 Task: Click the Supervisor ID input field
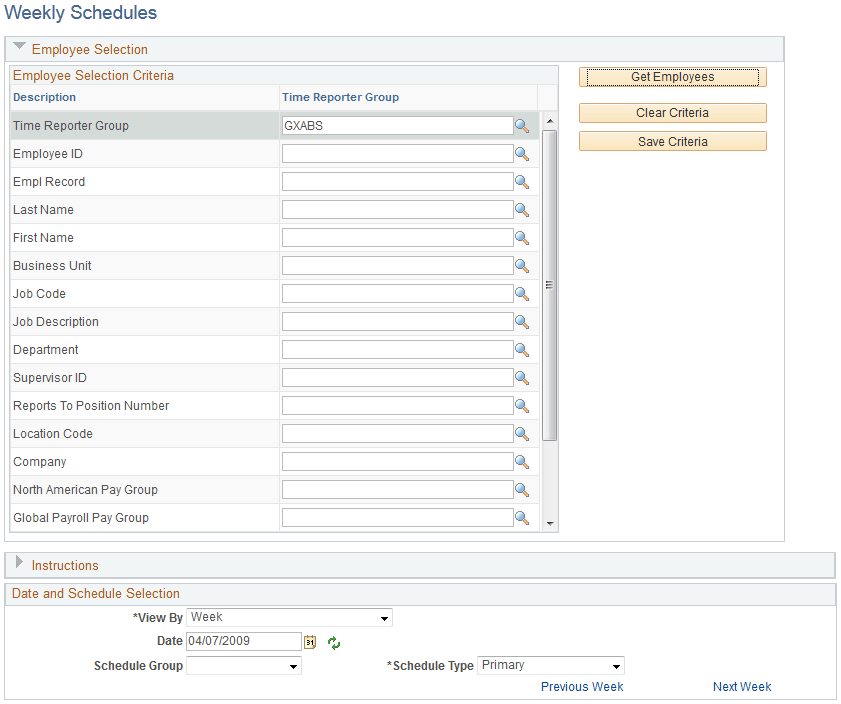point(397,377)
